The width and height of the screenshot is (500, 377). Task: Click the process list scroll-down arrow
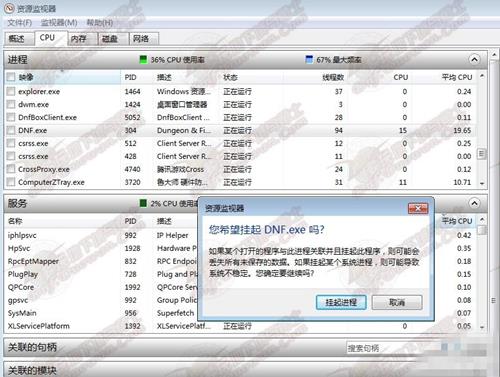pyautogui.click(x=482, y=183)
